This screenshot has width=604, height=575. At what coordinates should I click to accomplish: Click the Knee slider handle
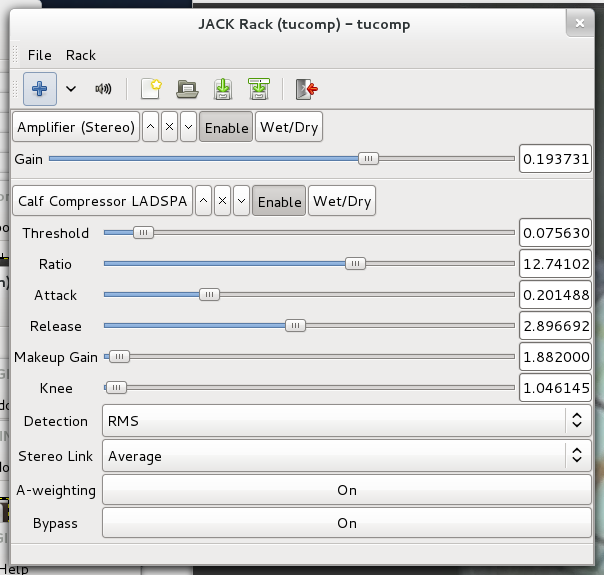click(x=116, y=387)
